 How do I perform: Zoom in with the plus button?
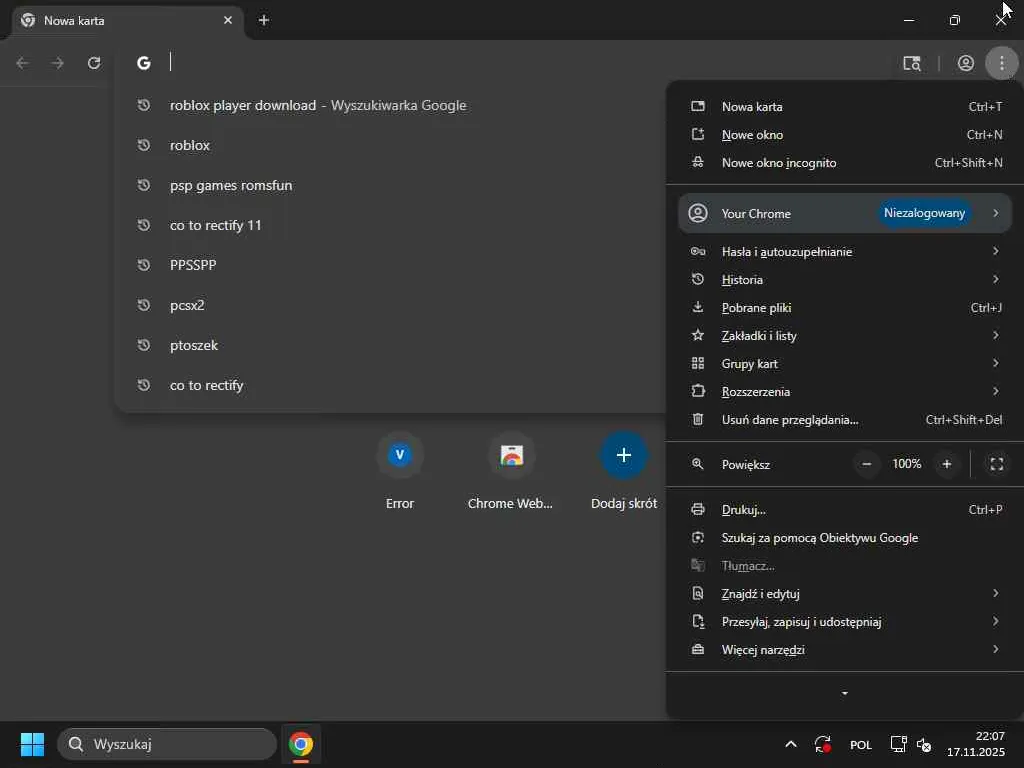946,464
